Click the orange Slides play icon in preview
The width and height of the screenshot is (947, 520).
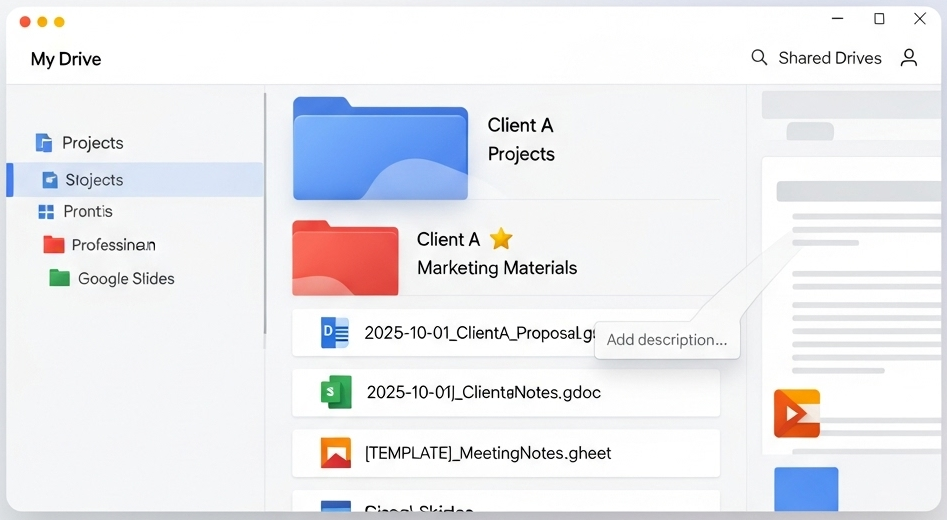pyautogui.click(x=797, y=414)
